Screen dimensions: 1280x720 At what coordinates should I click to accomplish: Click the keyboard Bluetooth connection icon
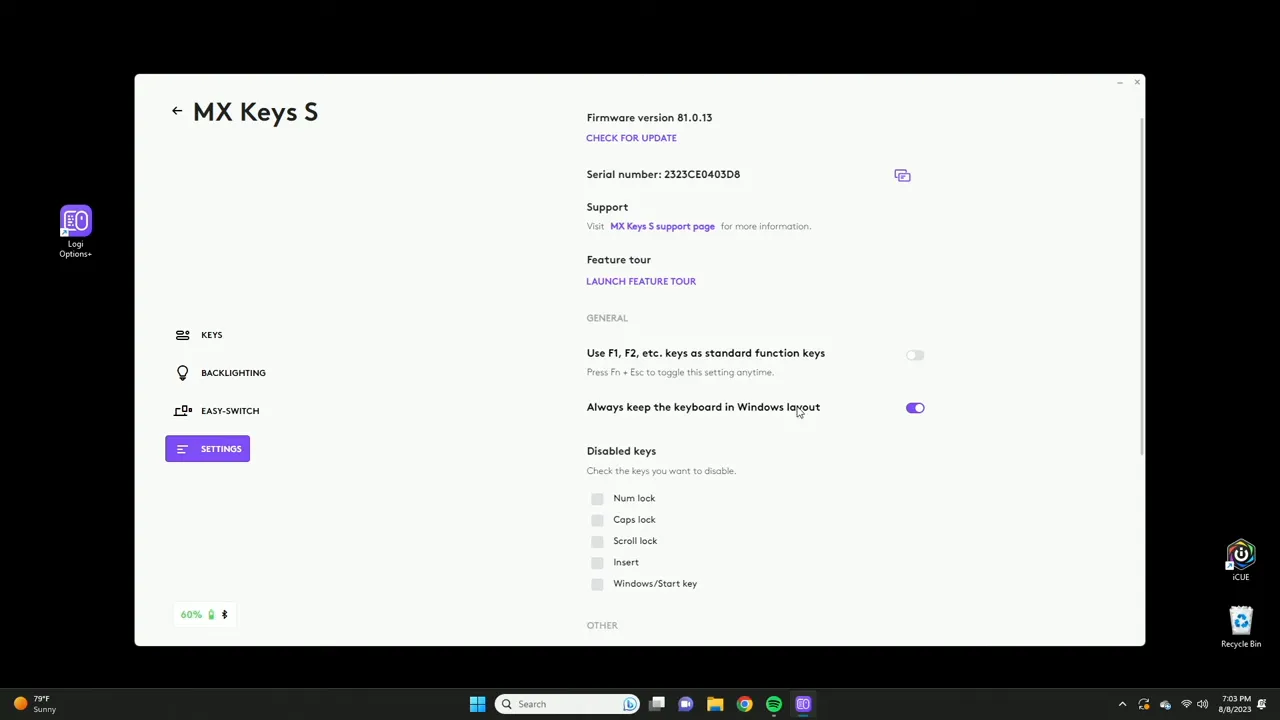(224, 614)
